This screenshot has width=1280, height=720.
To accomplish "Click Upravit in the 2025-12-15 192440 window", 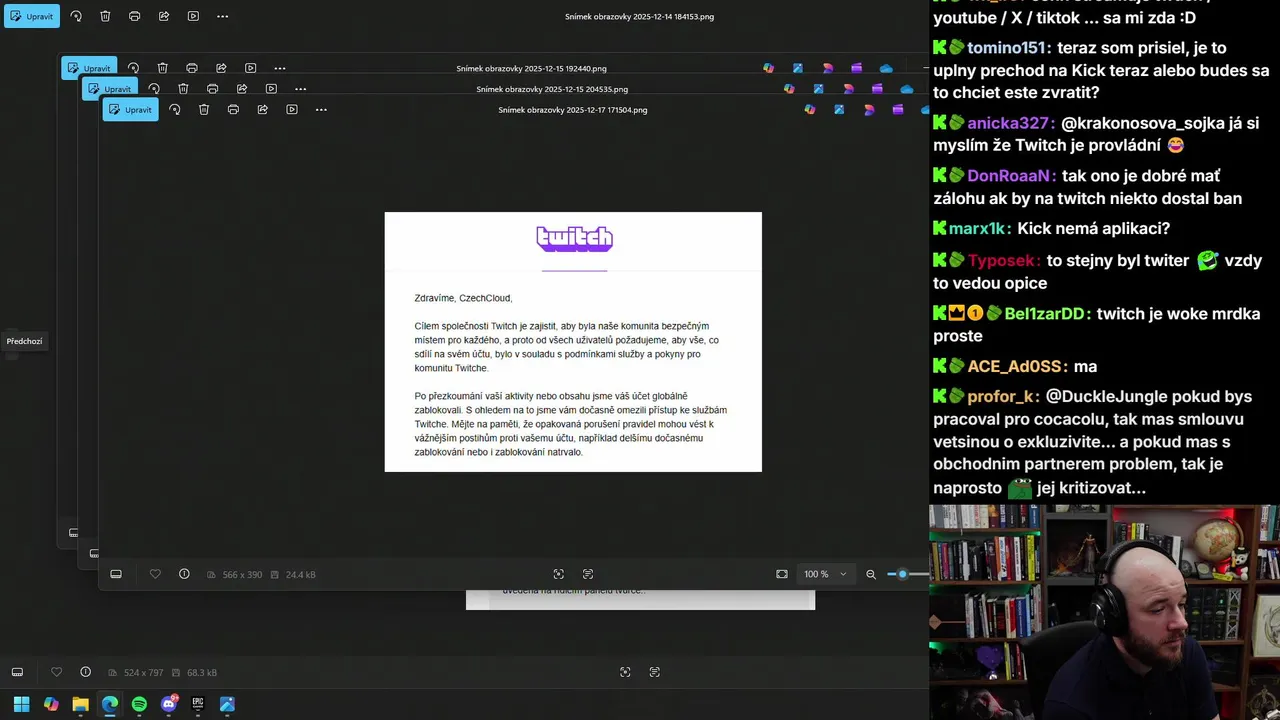I will [x=89, y=68].
